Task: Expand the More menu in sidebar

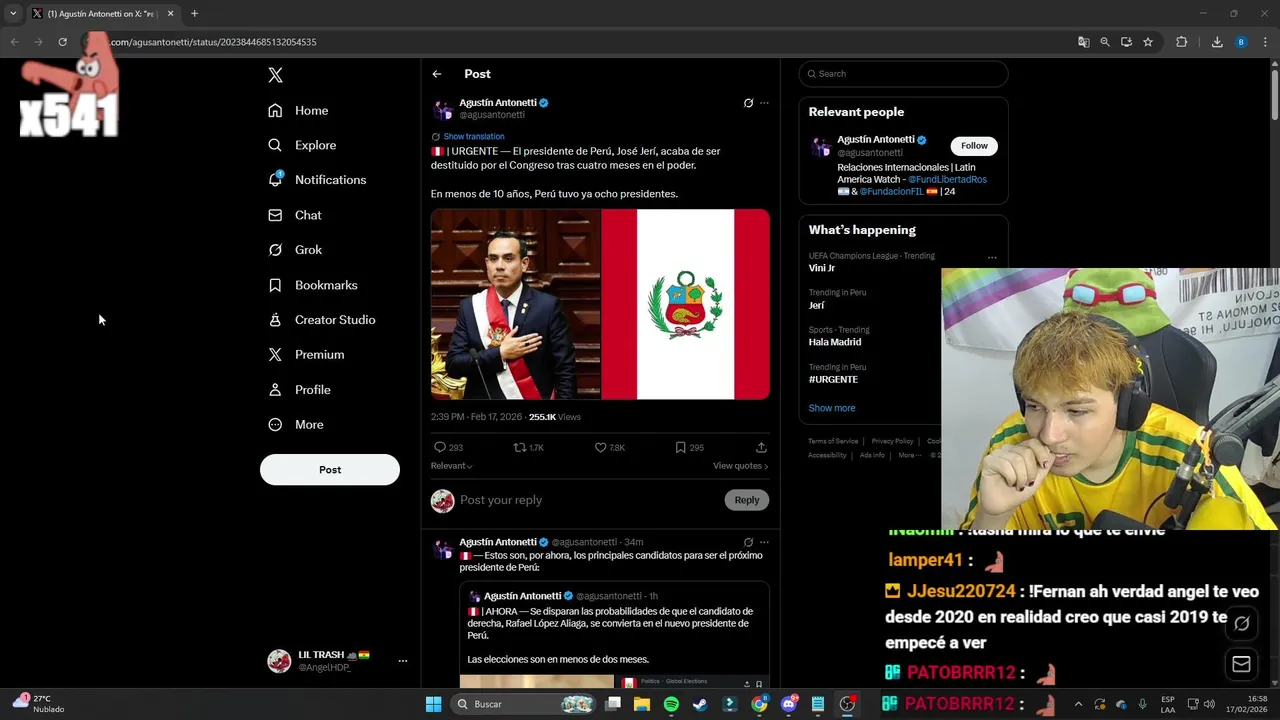Action: 296,425
